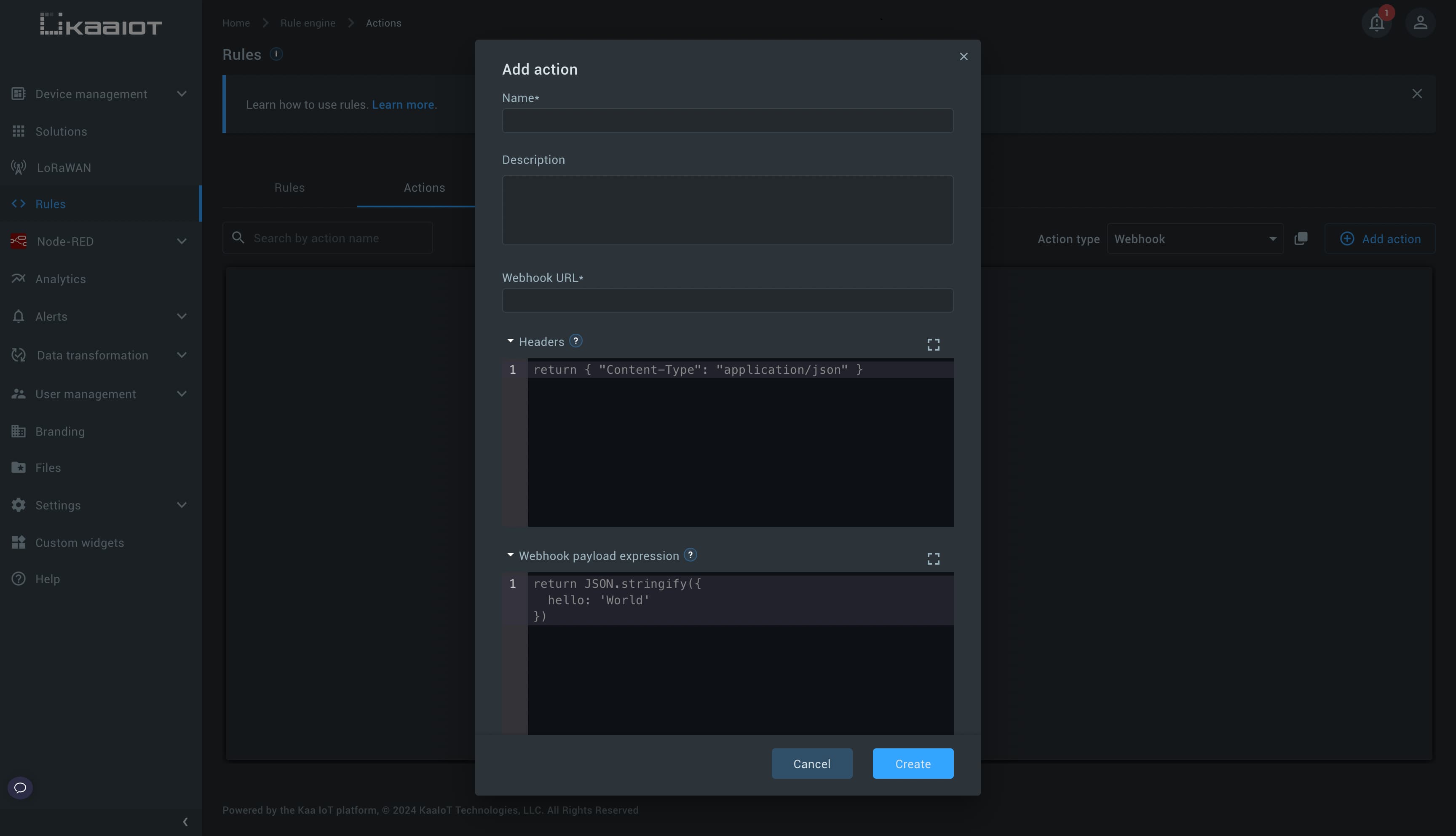
Task: Click the LoRaWAN antenna icon
Action: [x=19, y=168]
